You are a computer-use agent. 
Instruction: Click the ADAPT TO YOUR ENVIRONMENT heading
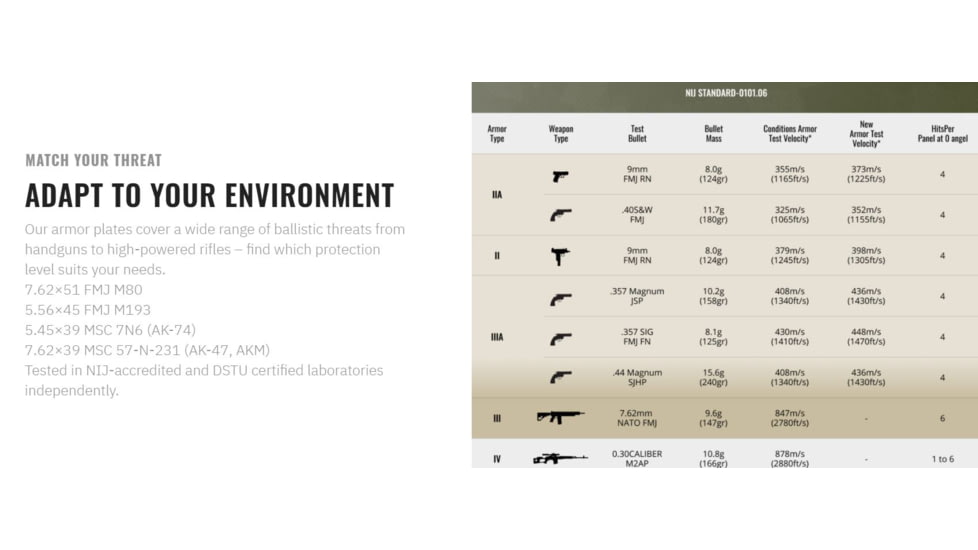pos(209,195)
